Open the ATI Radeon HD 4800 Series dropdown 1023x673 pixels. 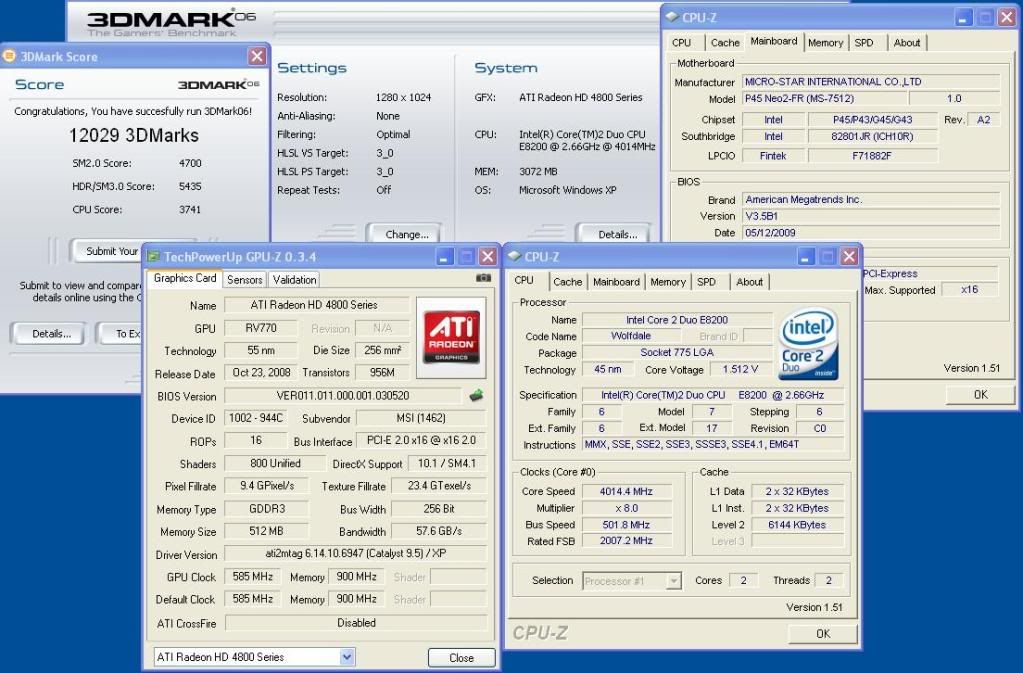click(x=347, y=657)
